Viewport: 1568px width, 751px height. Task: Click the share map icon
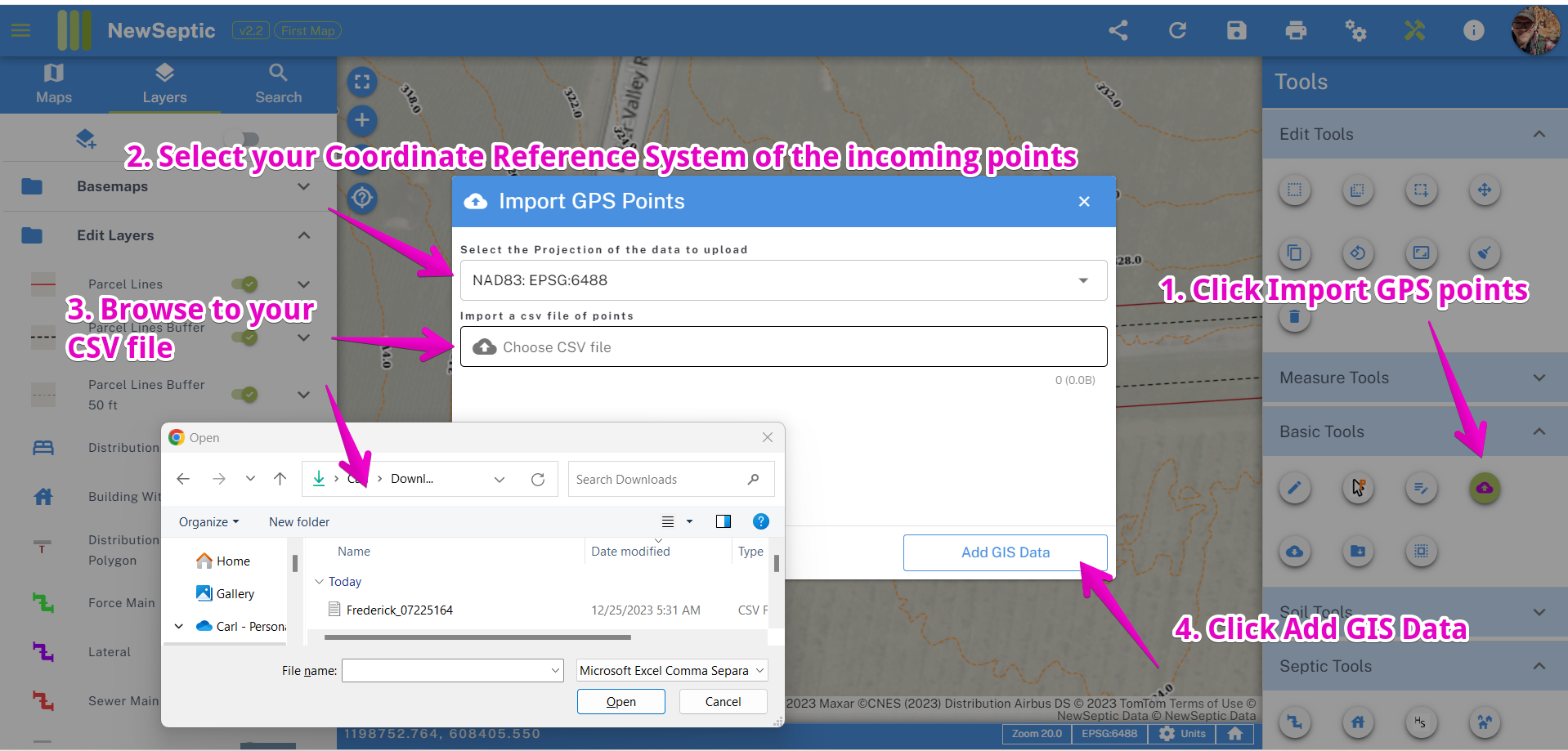click(x=1118, y=30)
